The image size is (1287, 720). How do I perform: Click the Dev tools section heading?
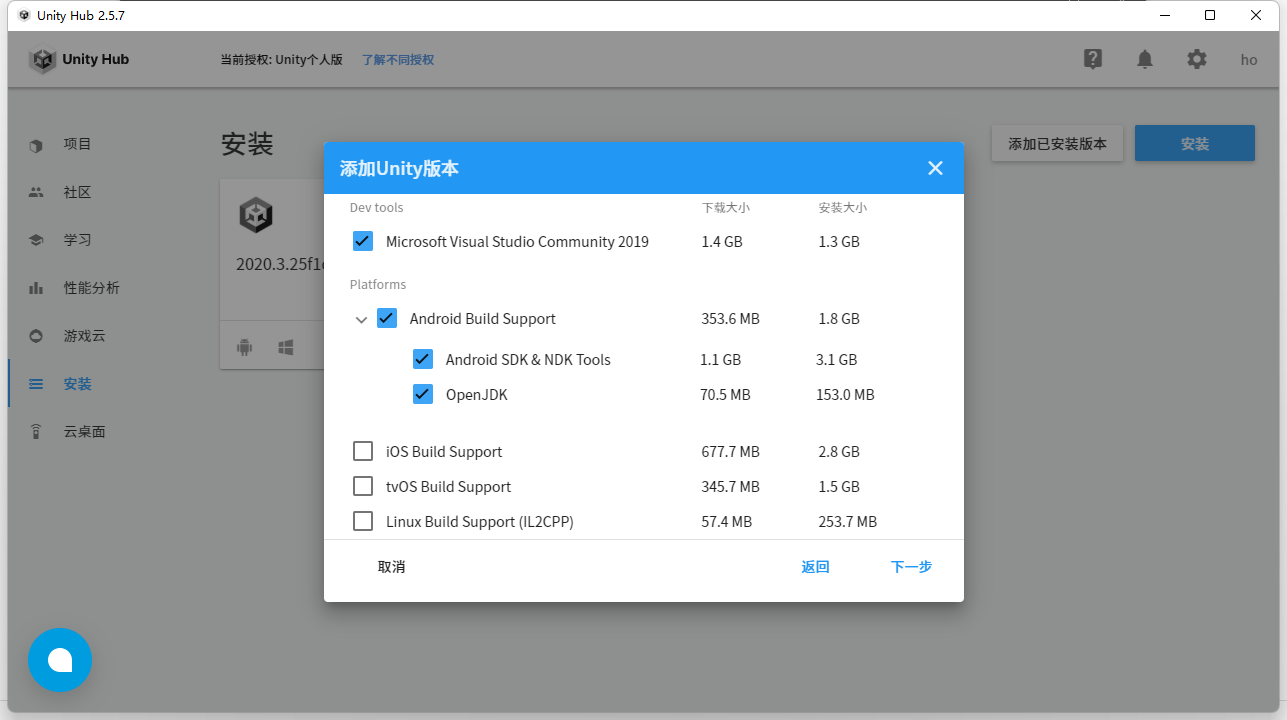coord(377,208)
